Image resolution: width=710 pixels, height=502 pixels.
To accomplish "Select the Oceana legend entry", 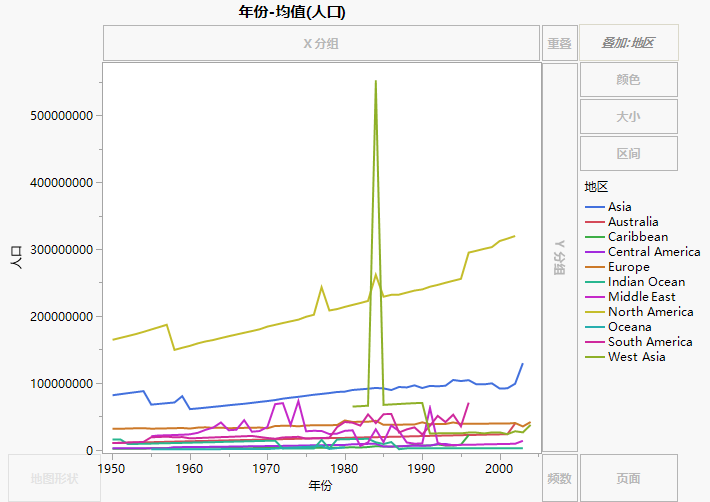I will click(618, 326).
